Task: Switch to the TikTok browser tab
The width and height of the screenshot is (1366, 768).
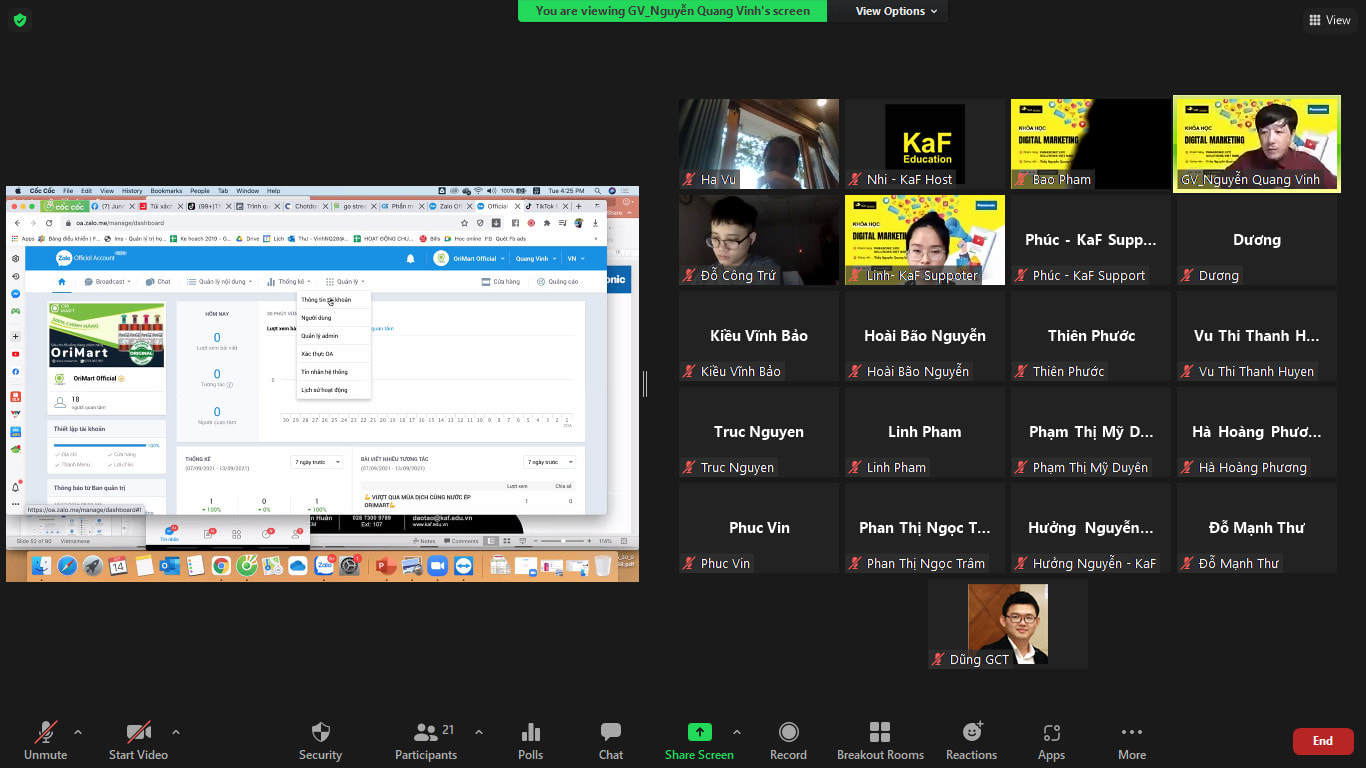Action: (x=545, y=206)
